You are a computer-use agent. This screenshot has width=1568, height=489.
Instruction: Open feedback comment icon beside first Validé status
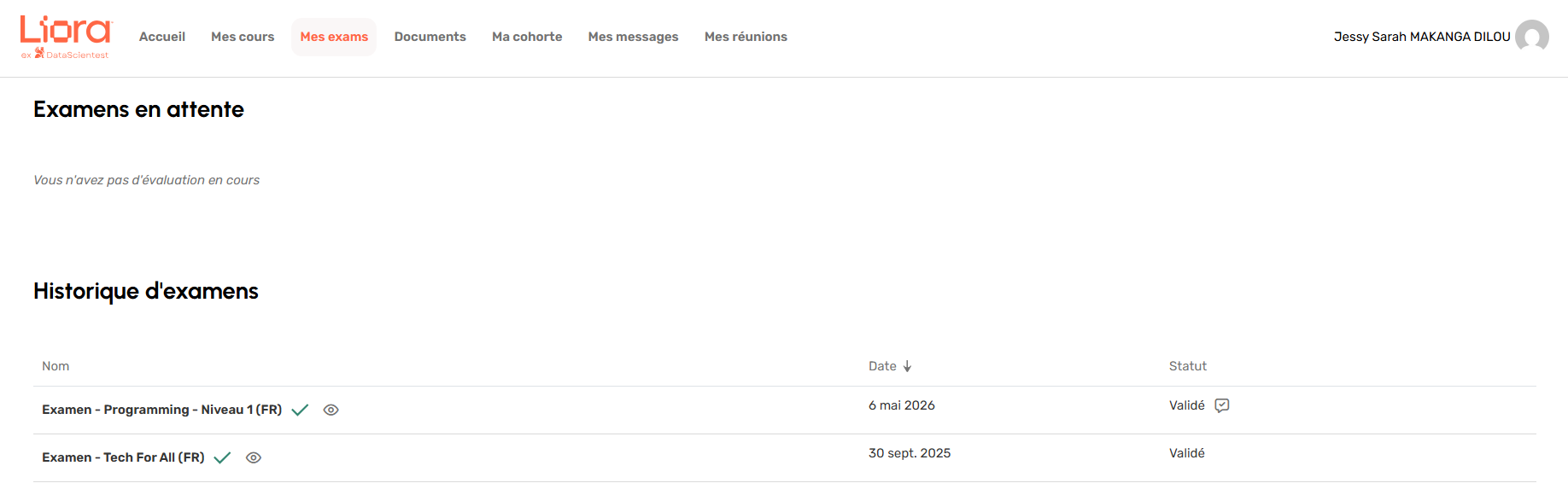pos(1222,405)
